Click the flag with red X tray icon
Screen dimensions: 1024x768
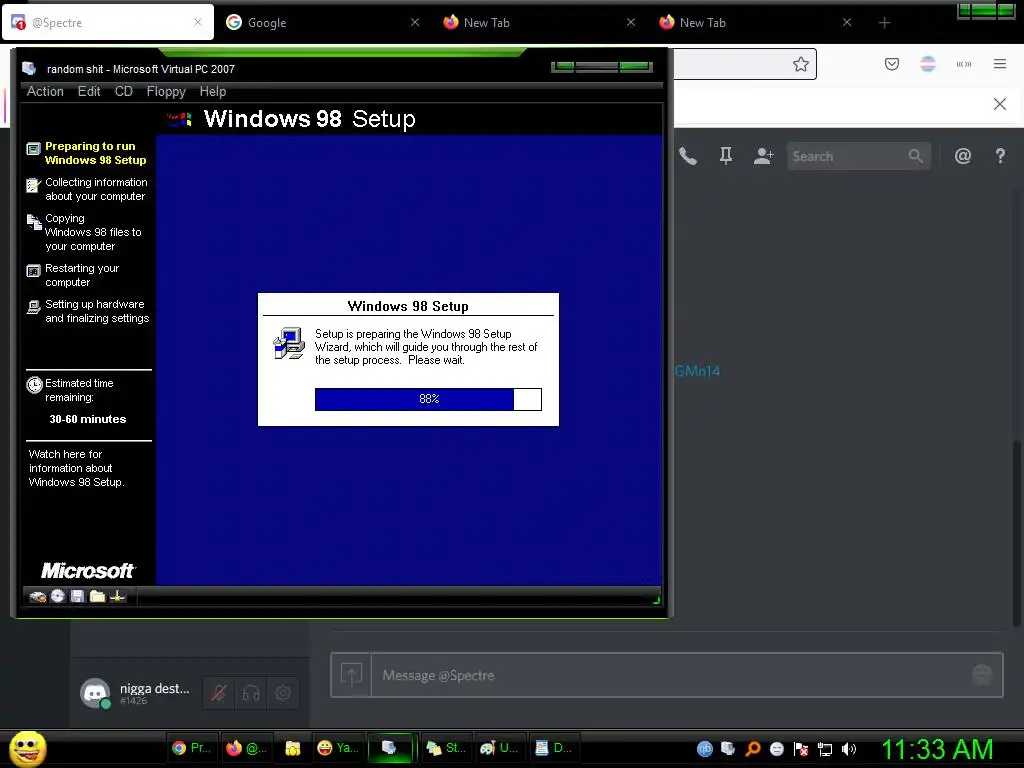tap(801, 749)
